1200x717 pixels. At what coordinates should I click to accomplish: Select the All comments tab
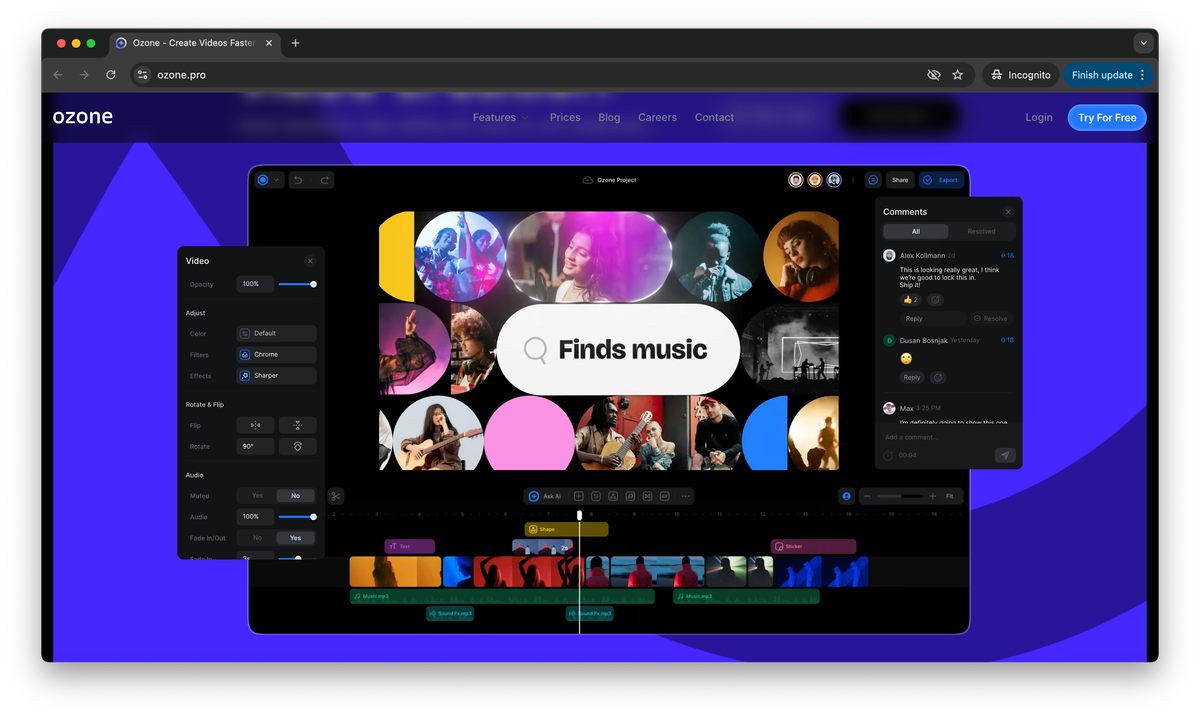(x=916, y=231)
